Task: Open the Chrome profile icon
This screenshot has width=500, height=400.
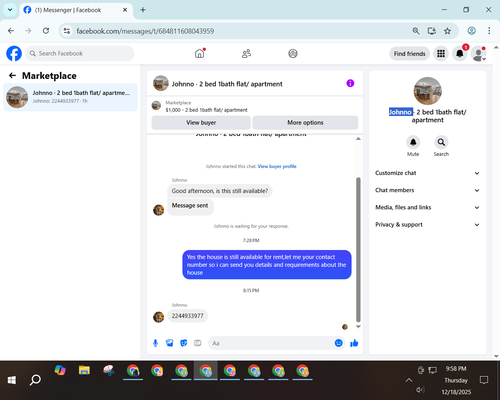Action: tap(471, 31)
